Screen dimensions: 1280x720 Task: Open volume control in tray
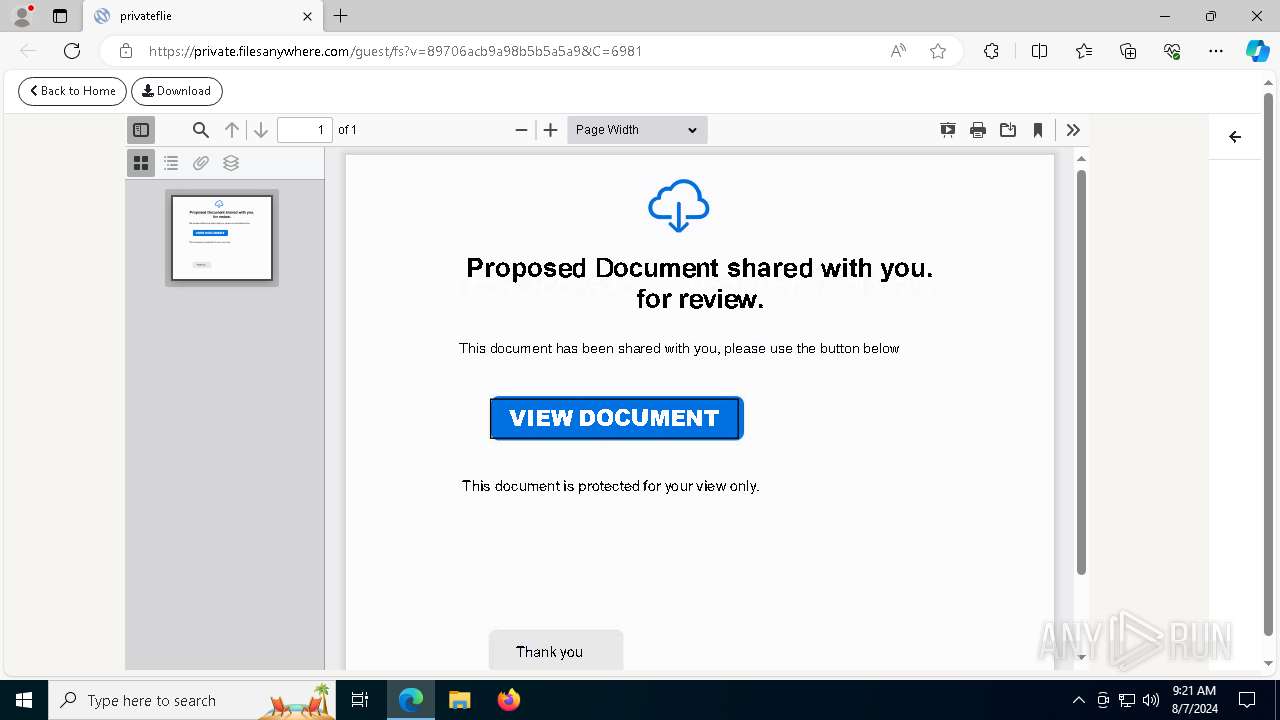(1150, 700)
